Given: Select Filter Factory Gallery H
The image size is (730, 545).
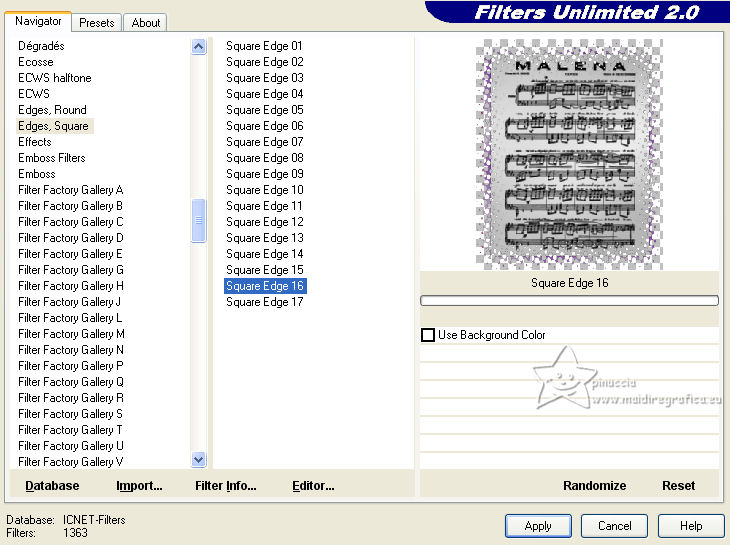Looking at the screenshot, I should coord(70,286).
